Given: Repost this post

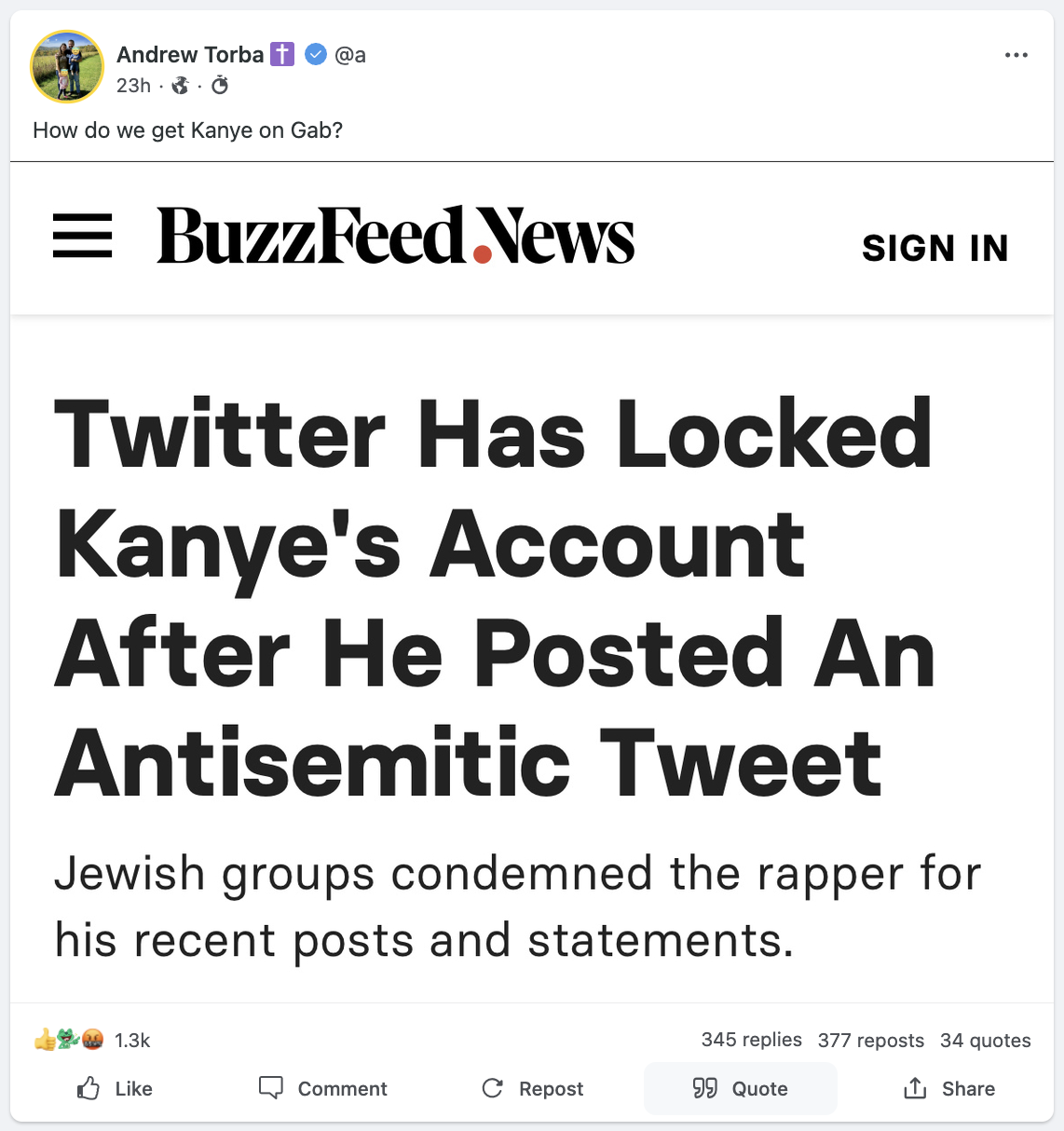Looking at the screenshot, I should coord(532,1088).
